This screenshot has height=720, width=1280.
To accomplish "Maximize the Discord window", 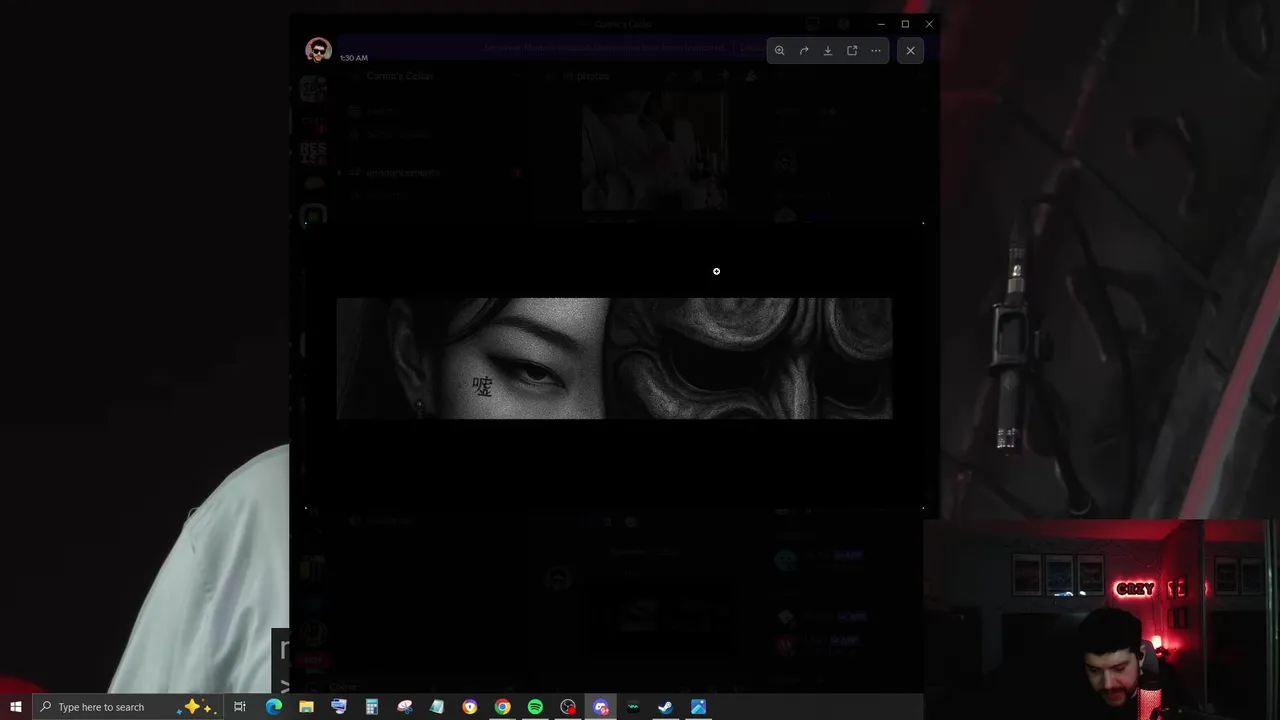I will click(x=905, y=24).
